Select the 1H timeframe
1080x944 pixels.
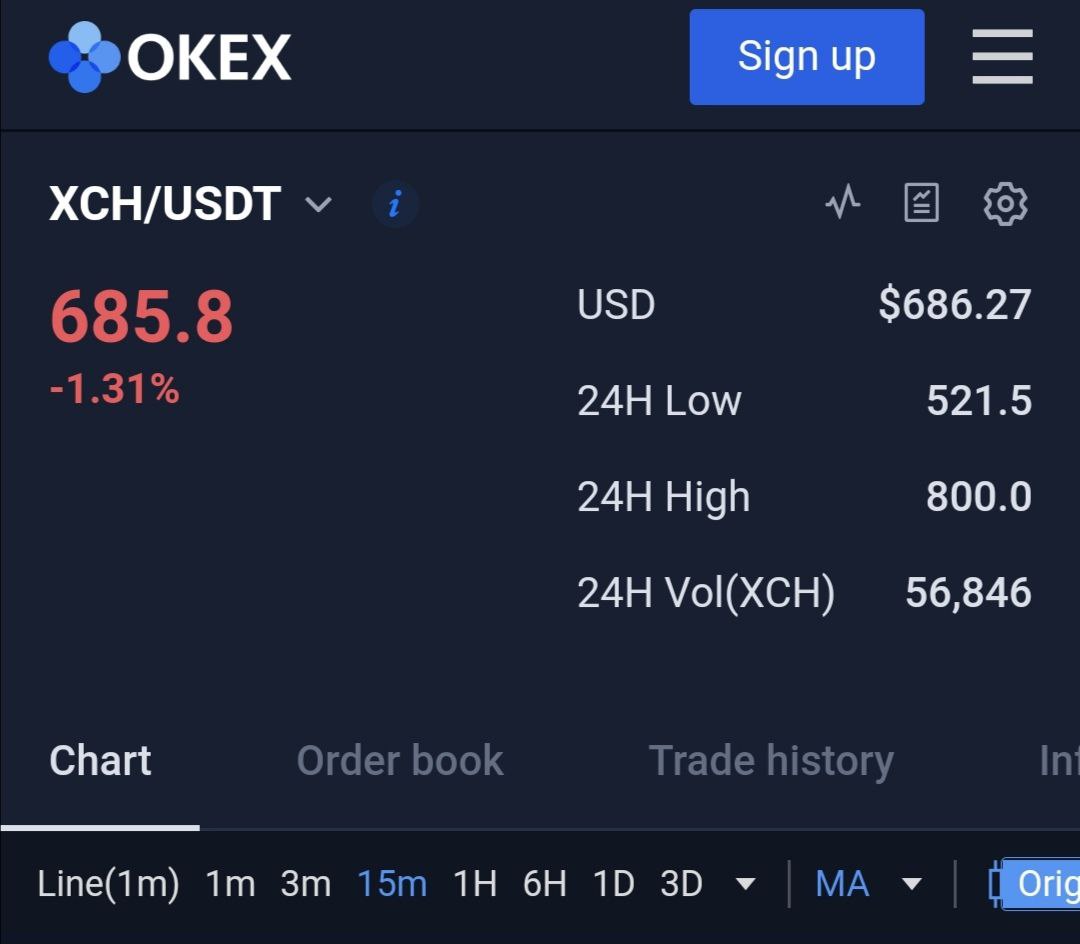(475, 883)
